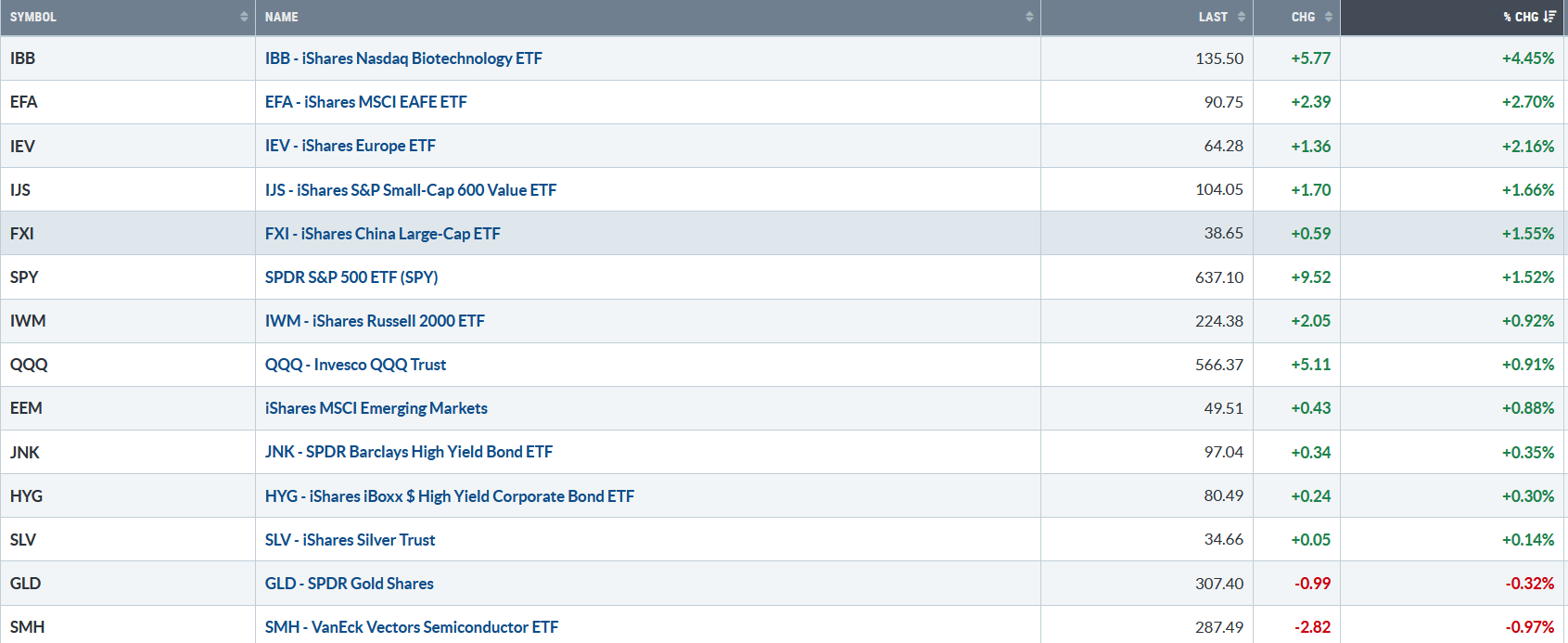Open the iShares MSCI Emerging Markets link
The image size is (1568, 643).
(376, 408)
